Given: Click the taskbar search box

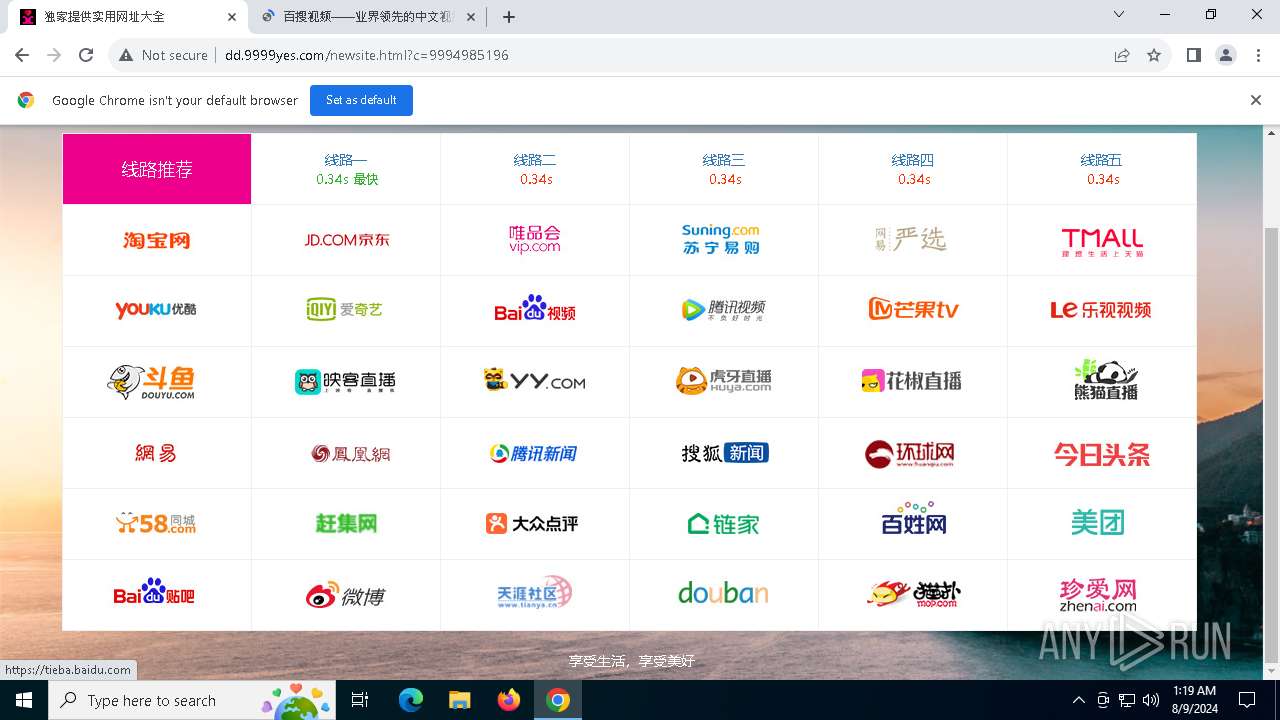Looking at the screenshot, I should tap(192, 700).
